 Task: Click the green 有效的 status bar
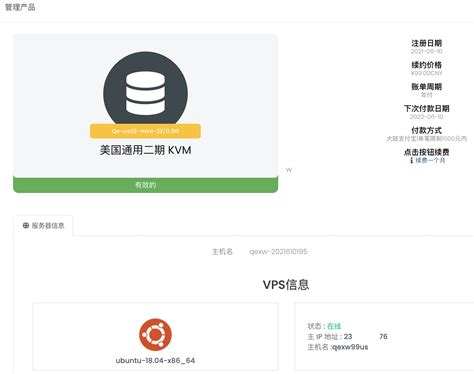145,185
